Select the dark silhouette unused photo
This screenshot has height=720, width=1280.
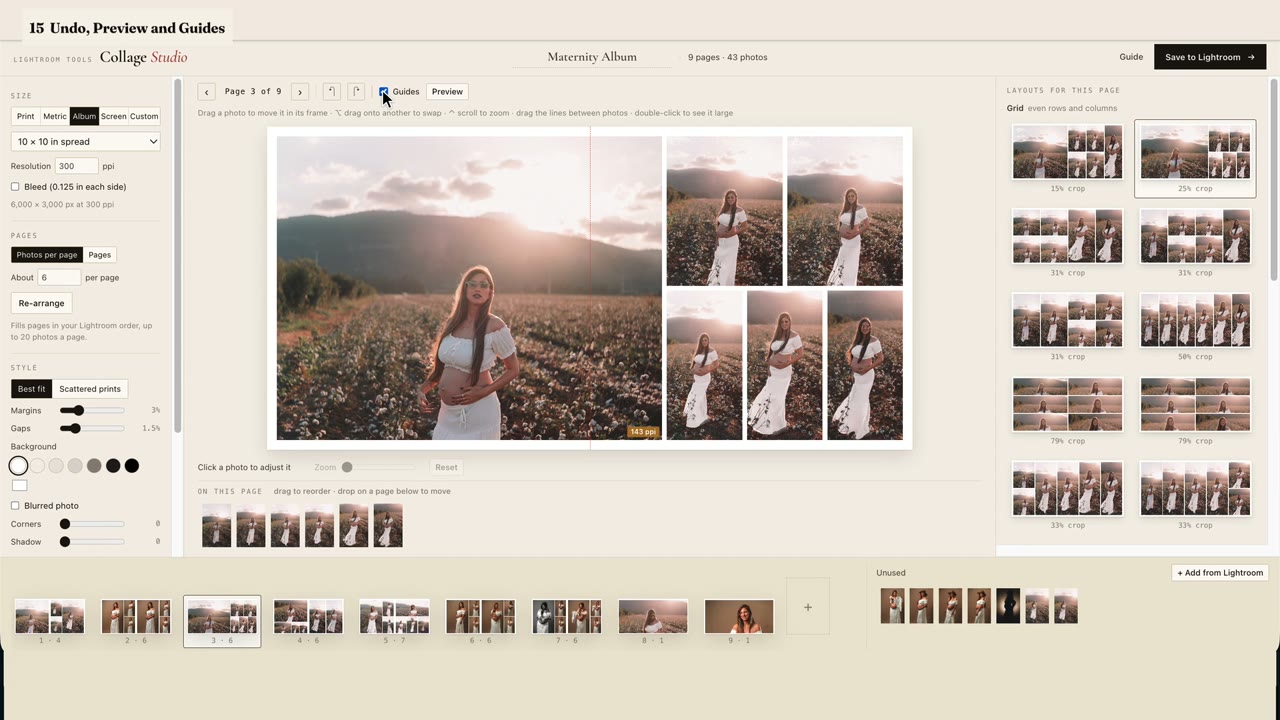pyautogui.click(x=1008, y=606)
